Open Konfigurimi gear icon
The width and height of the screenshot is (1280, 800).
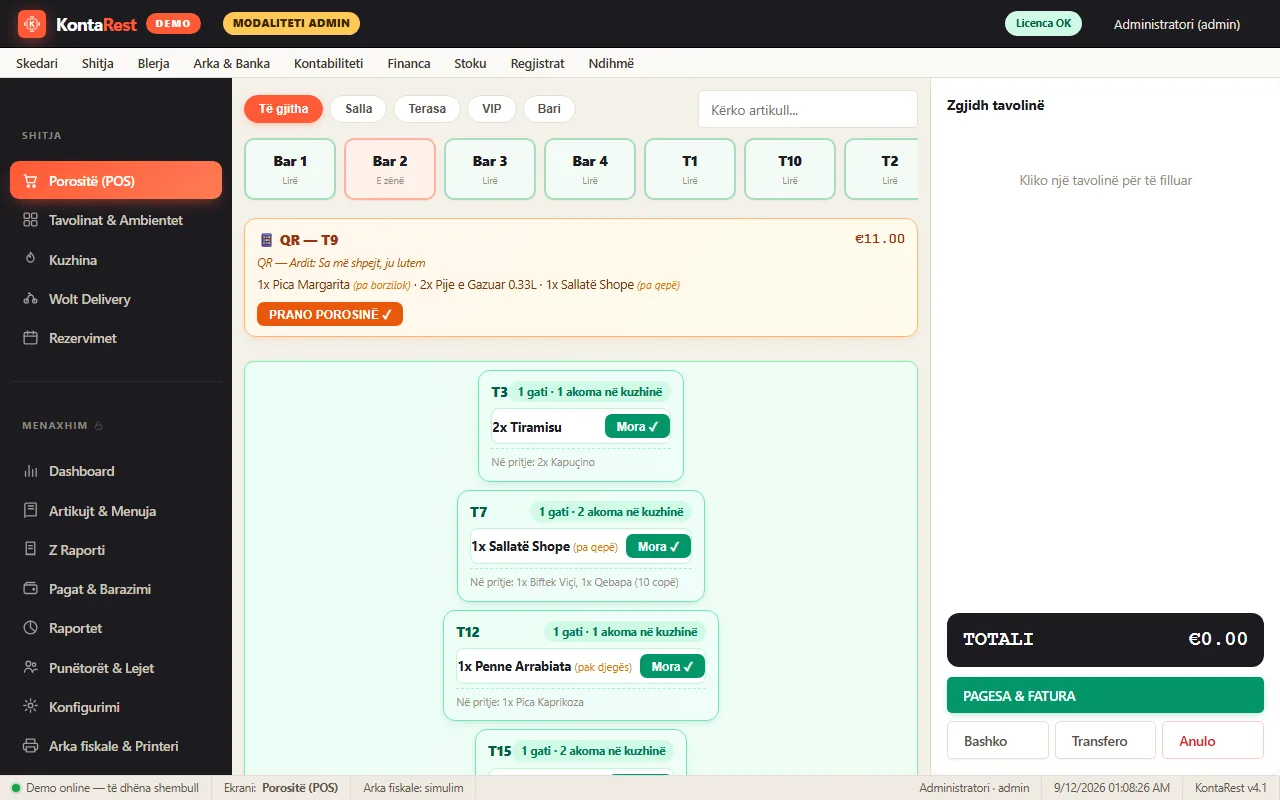pyautogui.click(x=30, y=707)
